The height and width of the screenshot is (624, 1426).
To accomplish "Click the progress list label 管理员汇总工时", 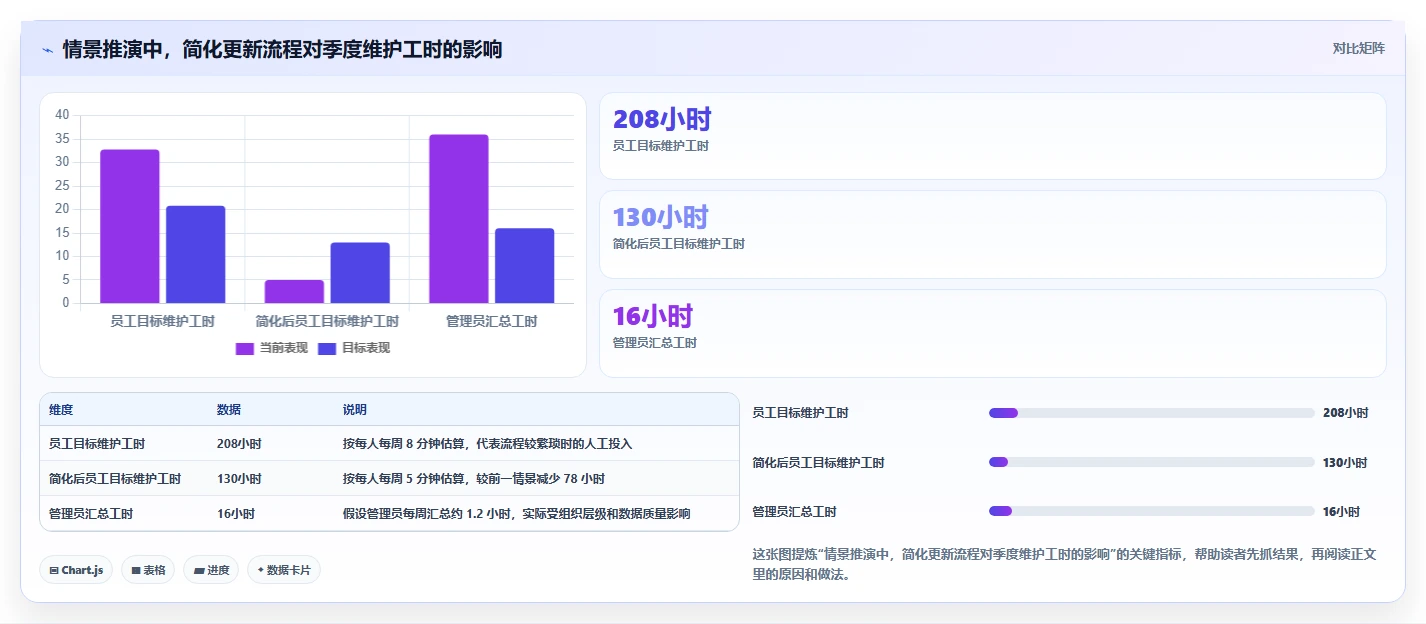I will pos(794,511).
